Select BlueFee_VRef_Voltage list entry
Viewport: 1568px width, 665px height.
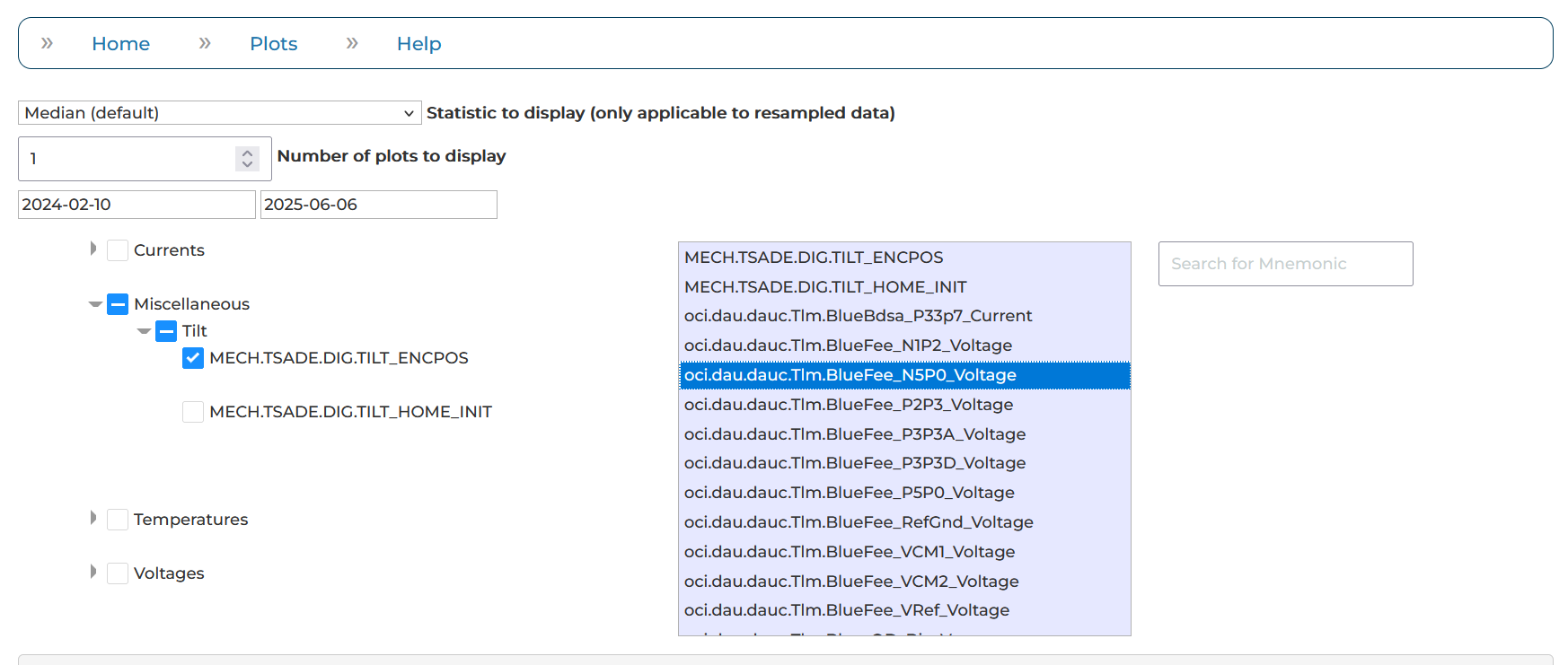pos(904,610)
